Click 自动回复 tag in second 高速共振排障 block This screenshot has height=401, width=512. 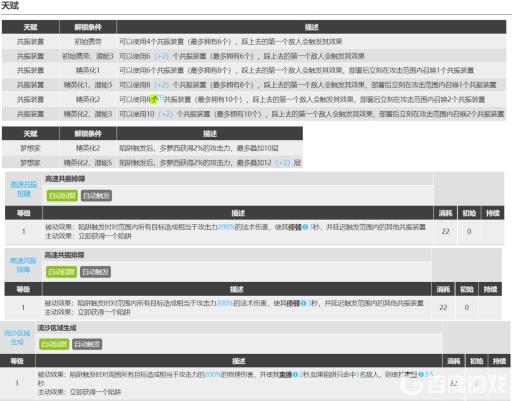[x=61, y=272]
